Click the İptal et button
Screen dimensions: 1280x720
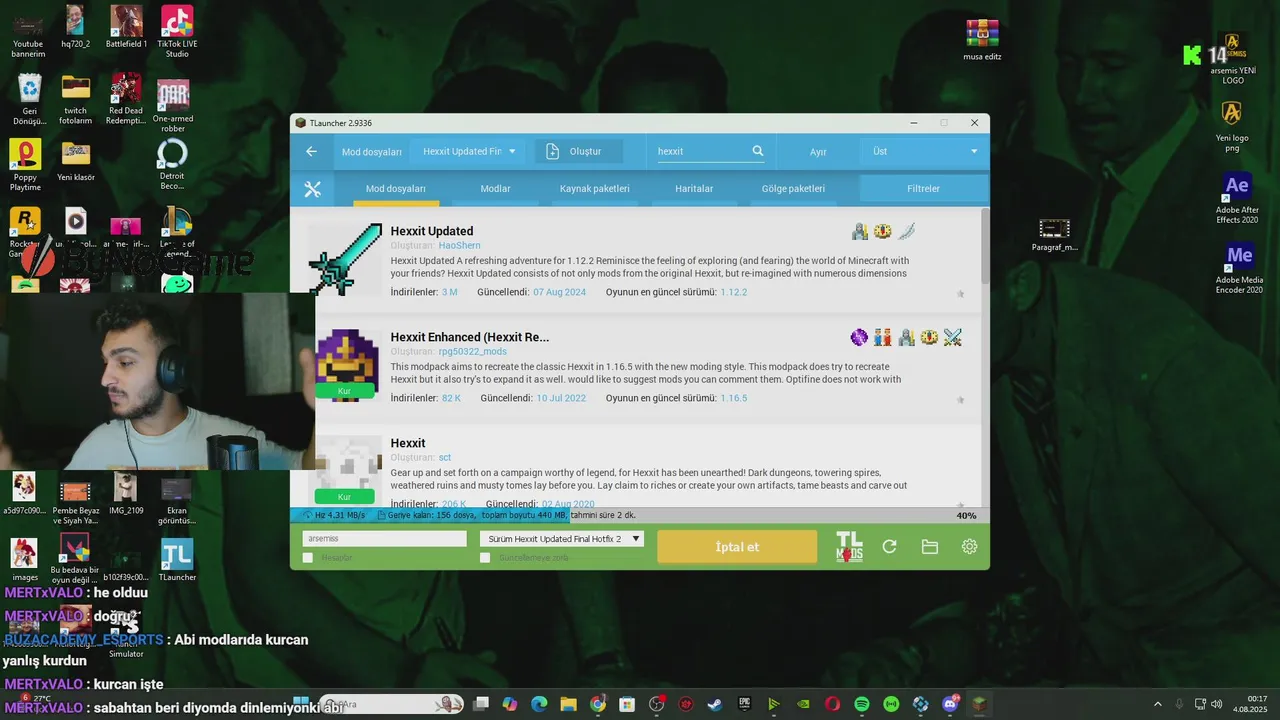(737, 547)
